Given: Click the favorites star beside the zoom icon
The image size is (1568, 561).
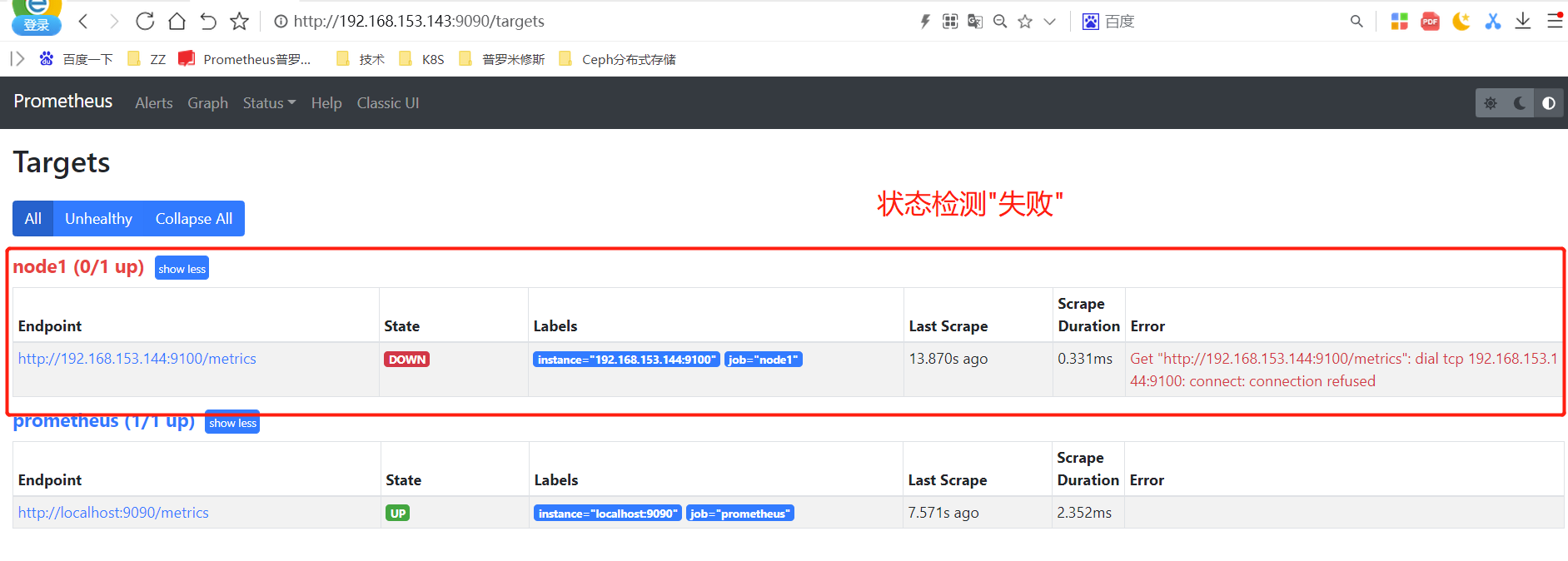Looking at the screenshot, I should click(x=1025, y=22).
